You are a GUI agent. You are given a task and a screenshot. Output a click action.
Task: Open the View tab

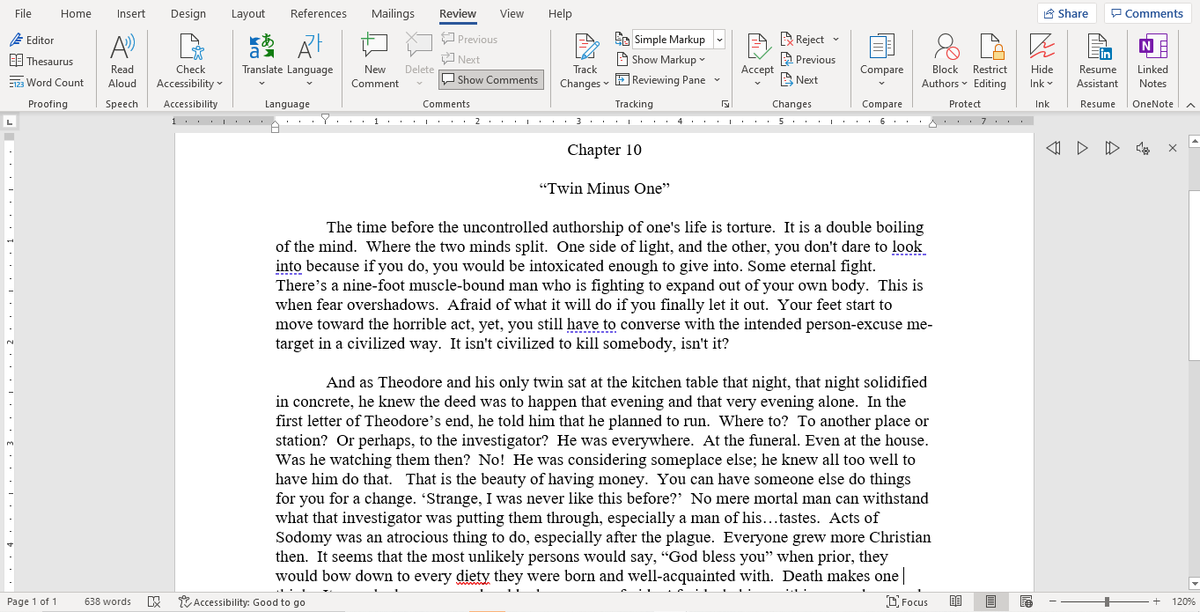point(511,13)
